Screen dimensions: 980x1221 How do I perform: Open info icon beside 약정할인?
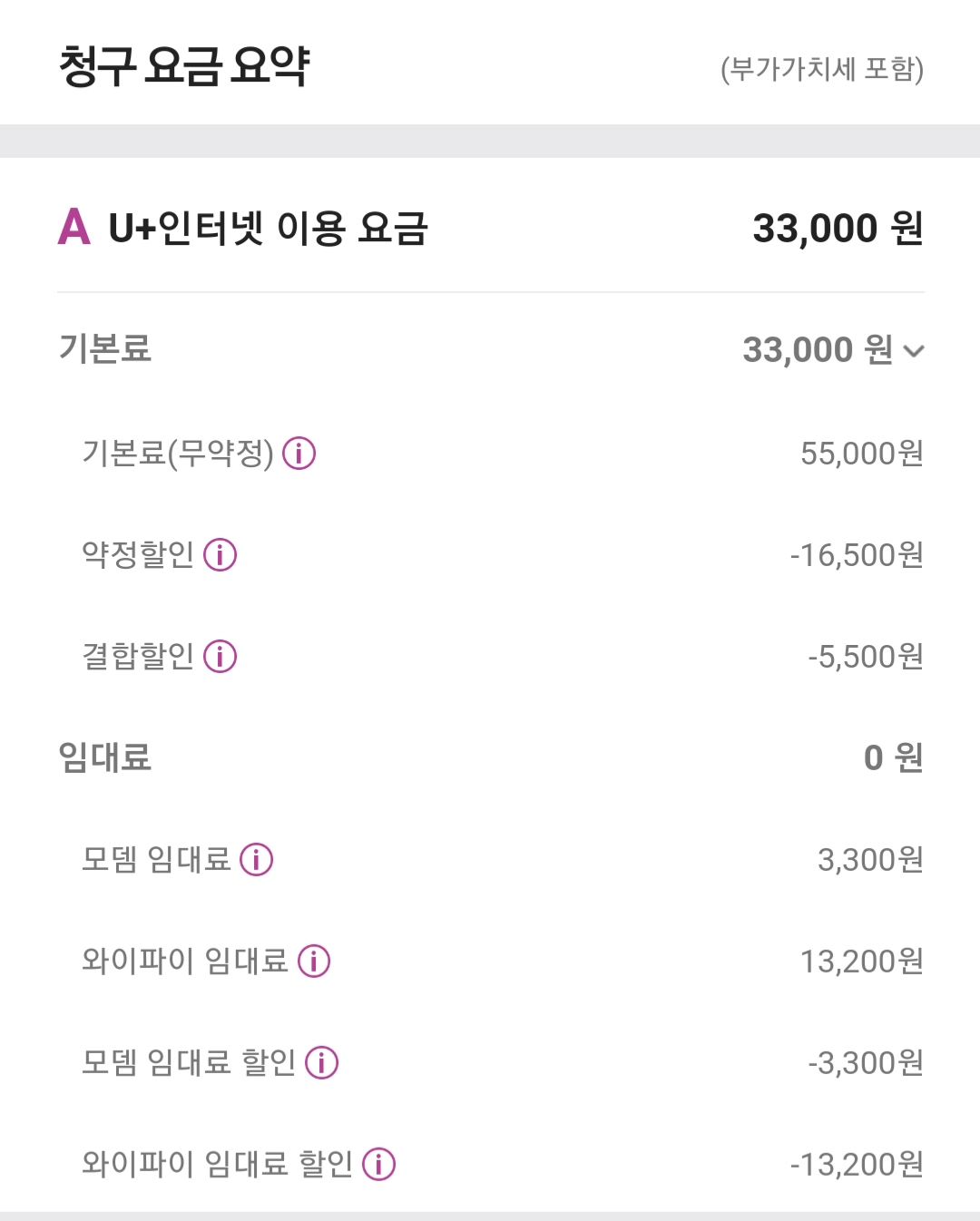220,554
